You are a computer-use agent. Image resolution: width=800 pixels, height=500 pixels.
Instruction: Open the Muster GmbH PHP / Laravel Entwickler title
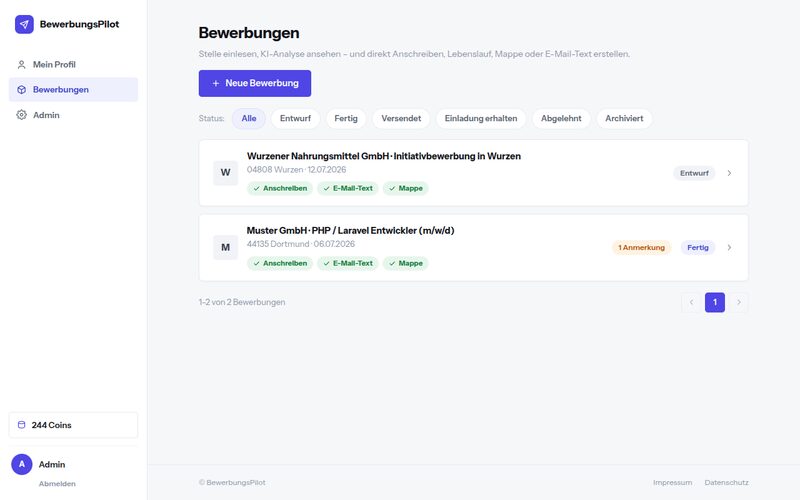pos(351,231)
